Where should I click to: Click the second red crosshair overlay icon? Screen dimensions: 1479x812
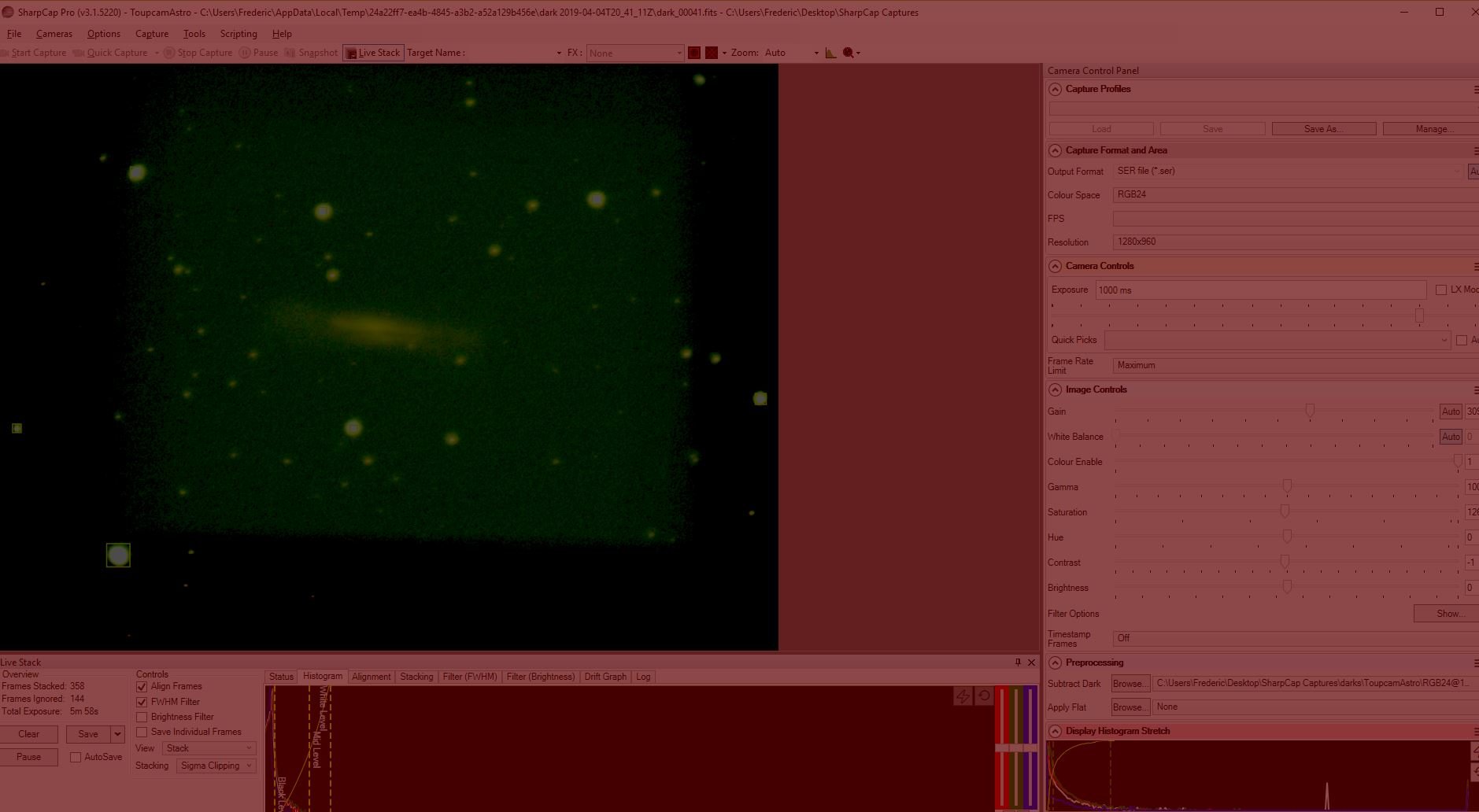click(712, 53)
